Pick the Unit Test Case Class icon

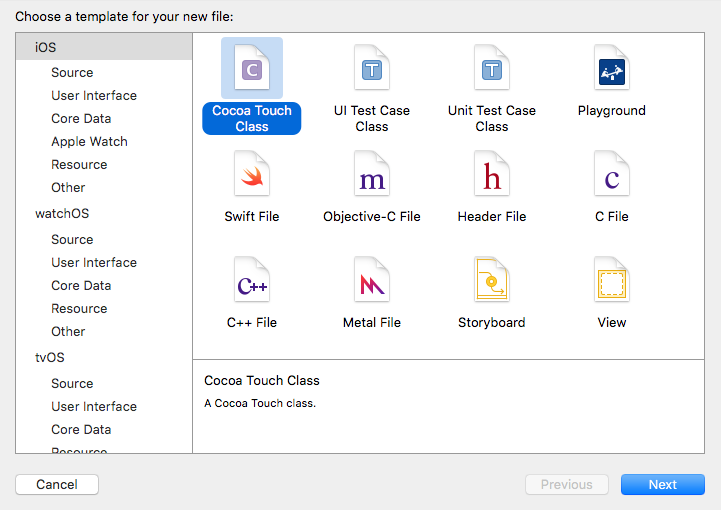(x=492, y=69)
